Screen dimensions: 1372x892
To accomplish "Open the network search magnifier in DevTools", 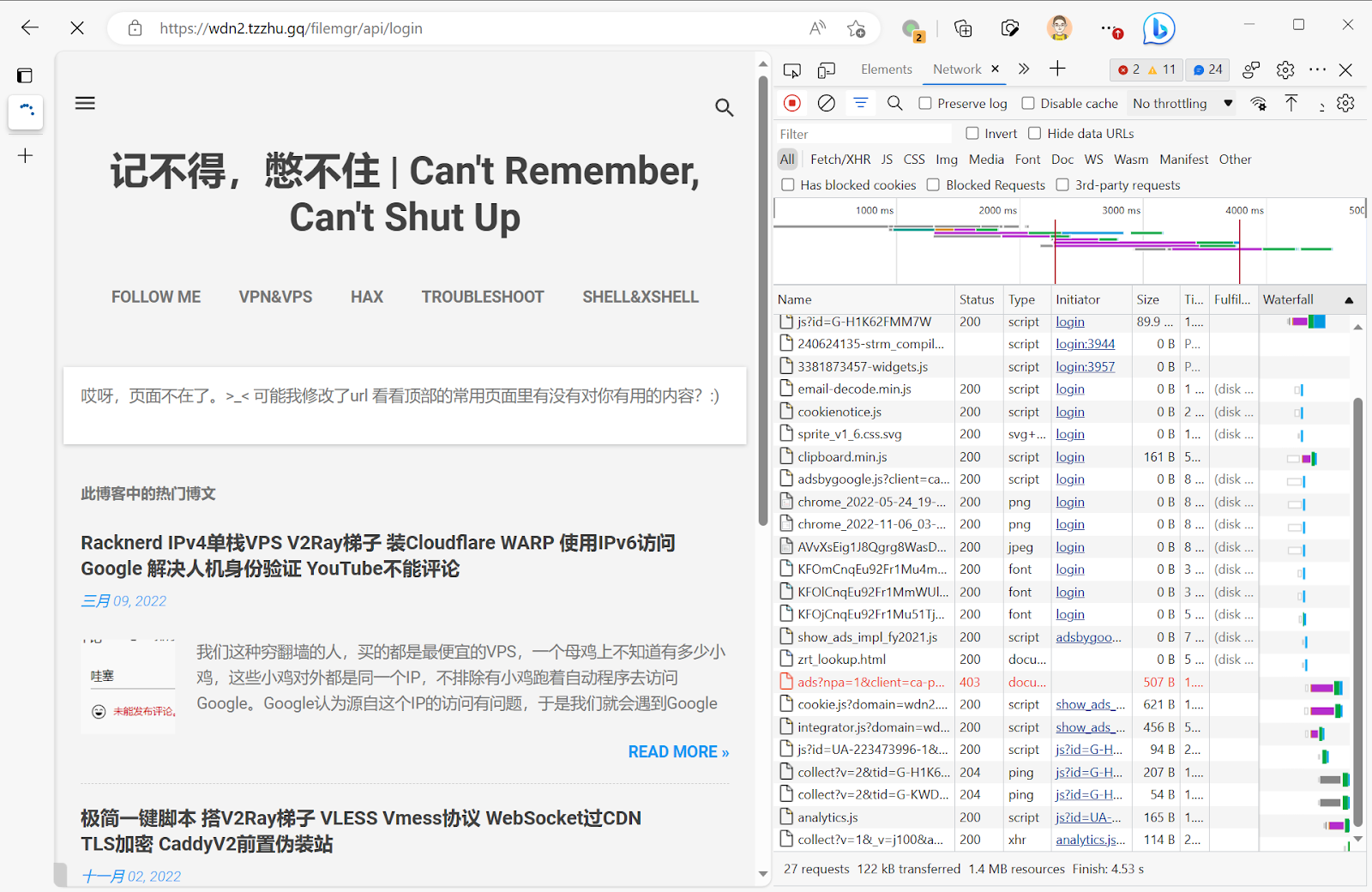I will click(x=894, y=103).
